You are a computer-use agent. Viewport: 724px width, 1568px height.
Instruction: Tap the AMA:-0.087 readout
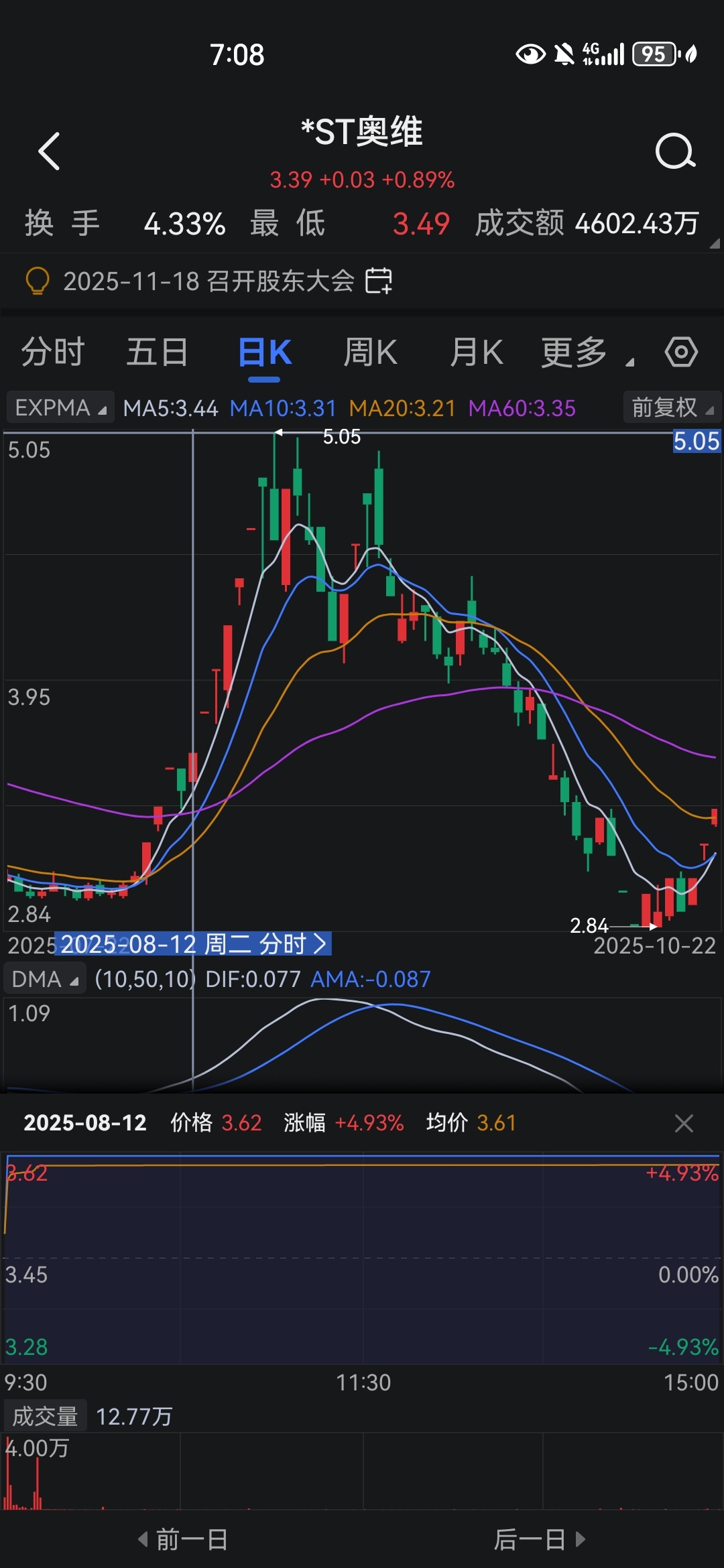370,979
